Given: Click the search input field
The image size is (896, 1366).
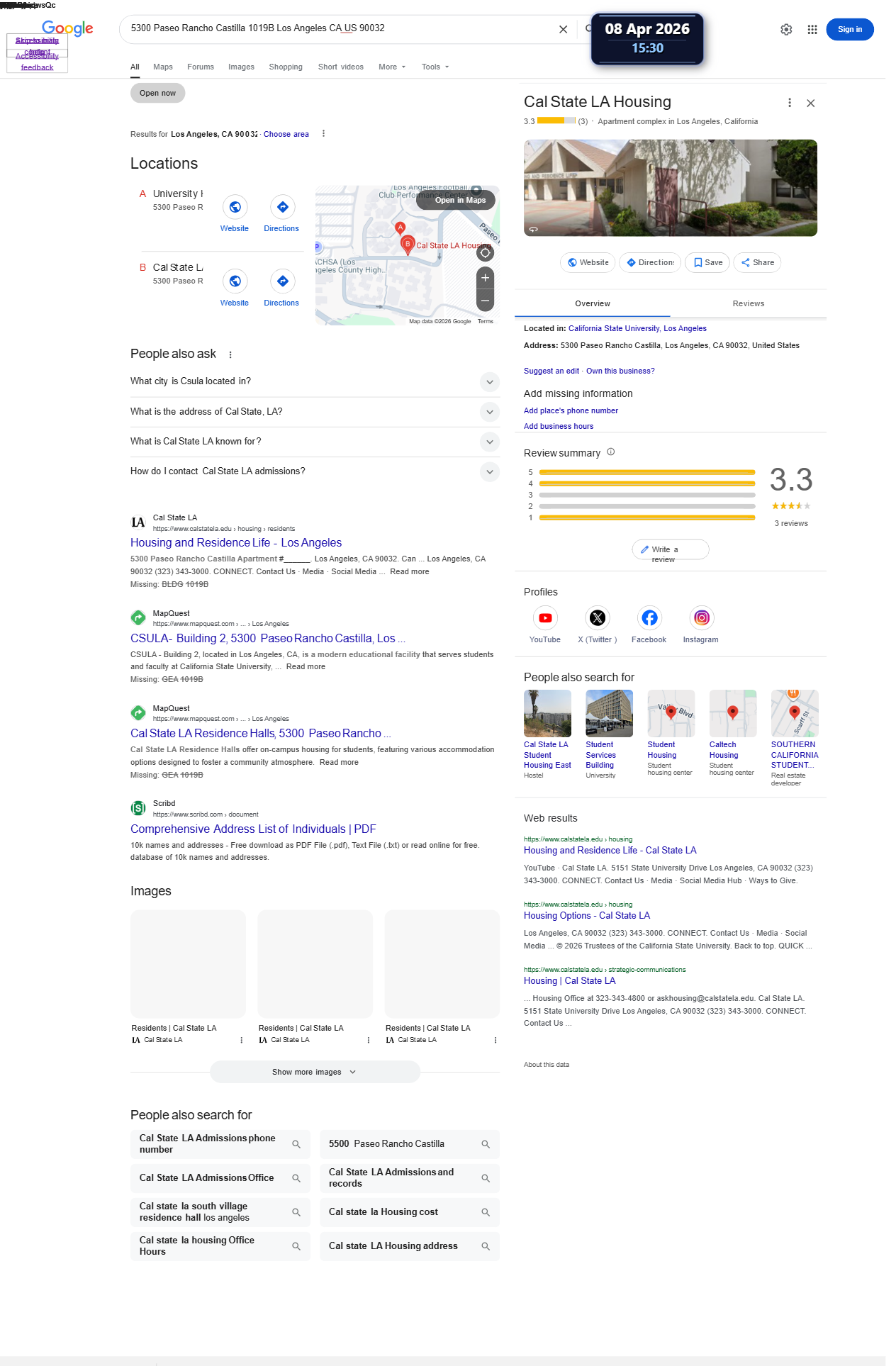Looking at the screenshot, I should click(x=340, y=28).
